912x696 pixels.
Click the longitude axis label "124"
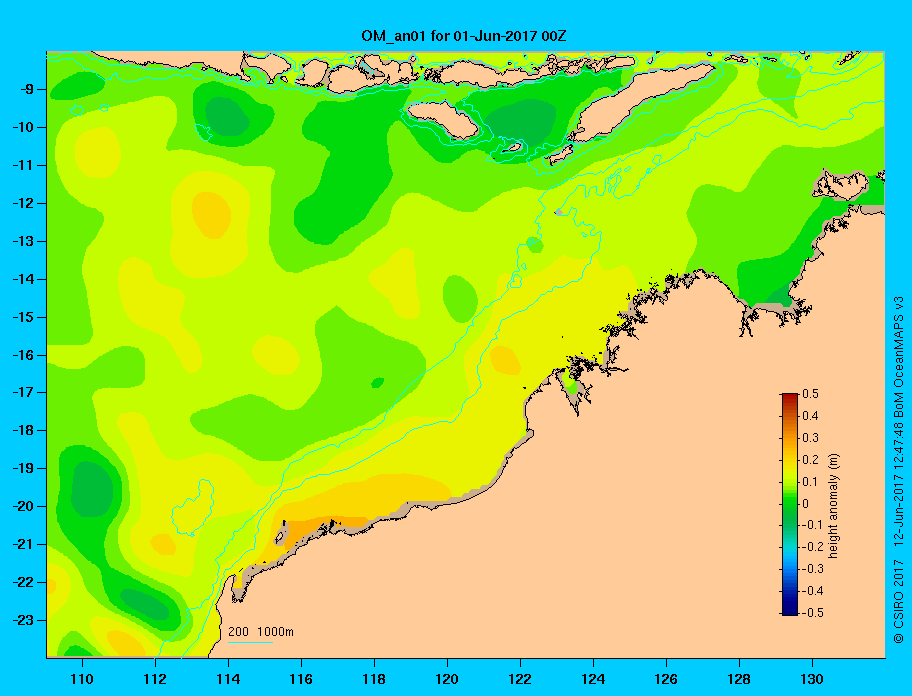coord(593,679)
